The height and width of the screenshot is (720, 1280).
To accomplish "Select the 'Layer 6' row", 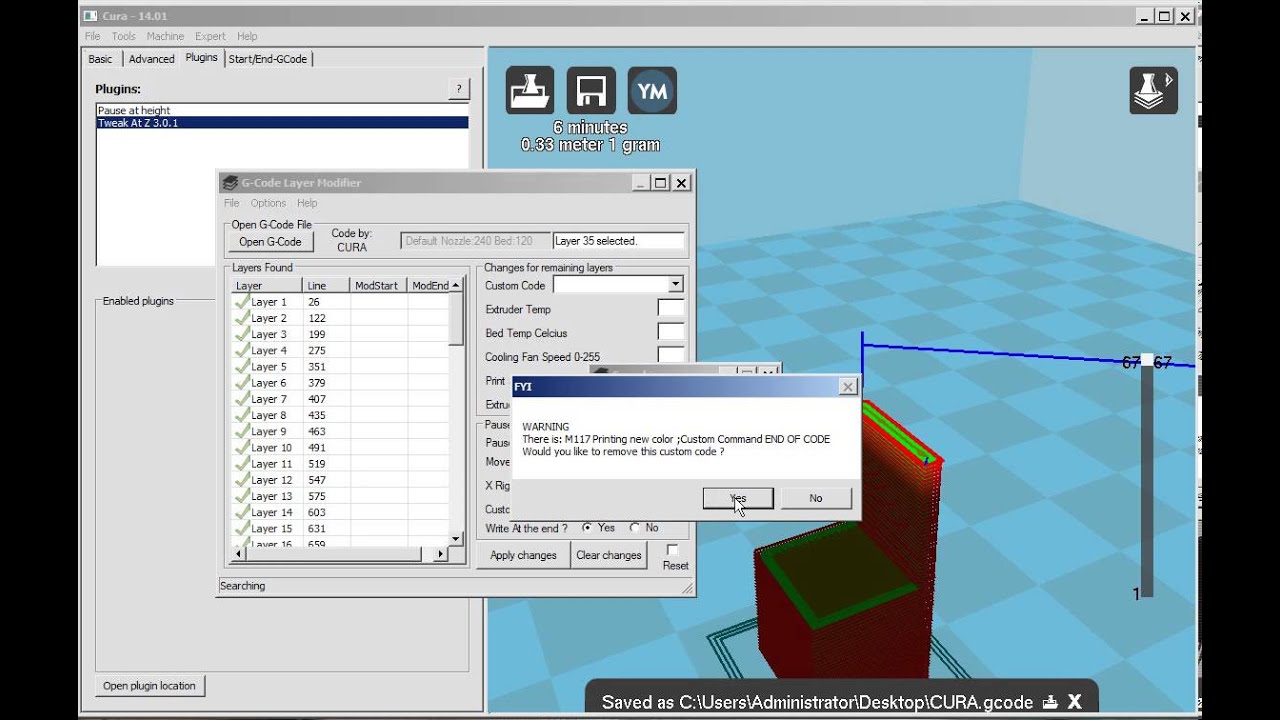I will point(340,382).
